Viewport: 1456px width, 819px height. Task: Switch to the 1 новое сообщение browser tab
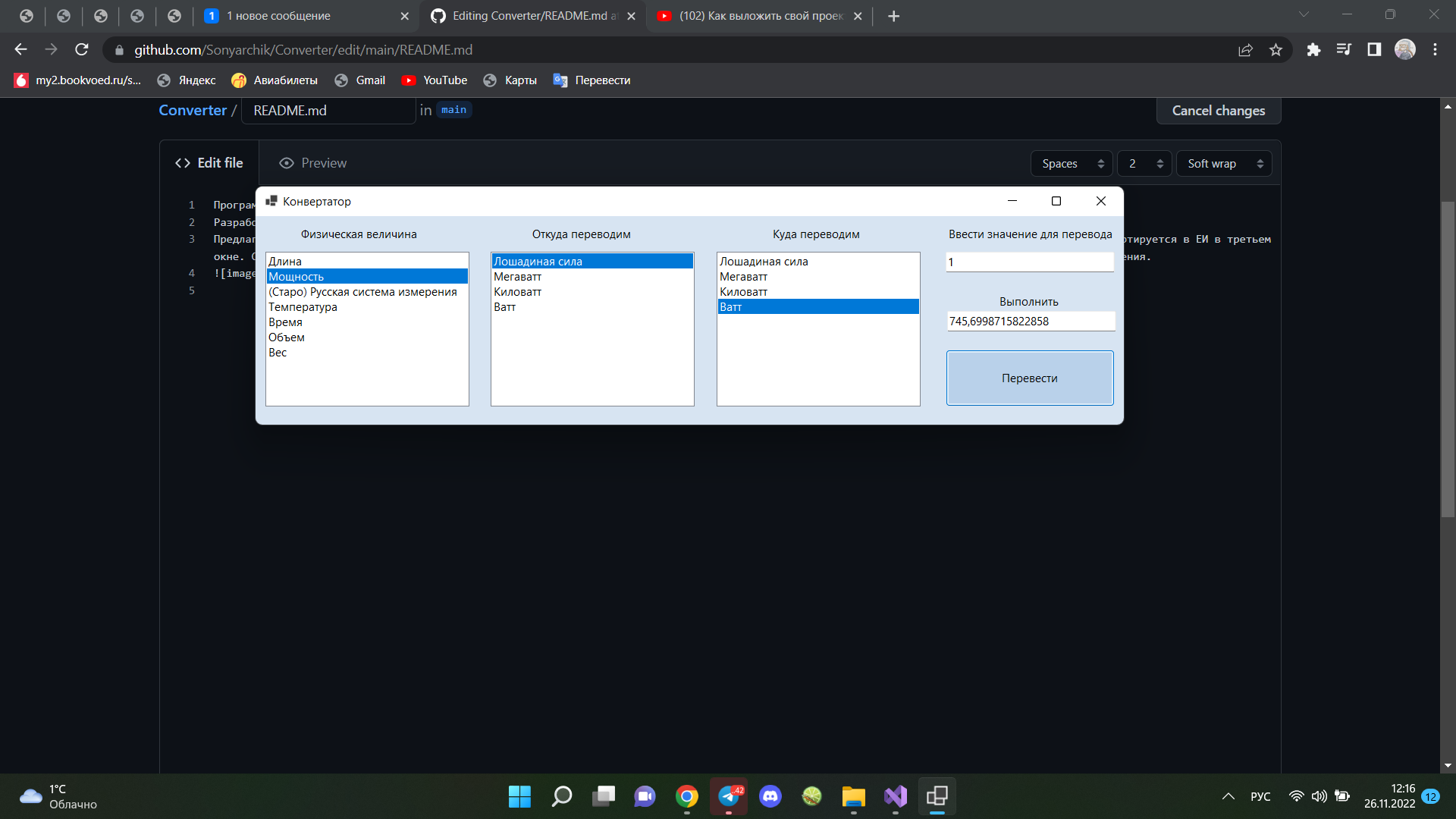click(288, 15)
